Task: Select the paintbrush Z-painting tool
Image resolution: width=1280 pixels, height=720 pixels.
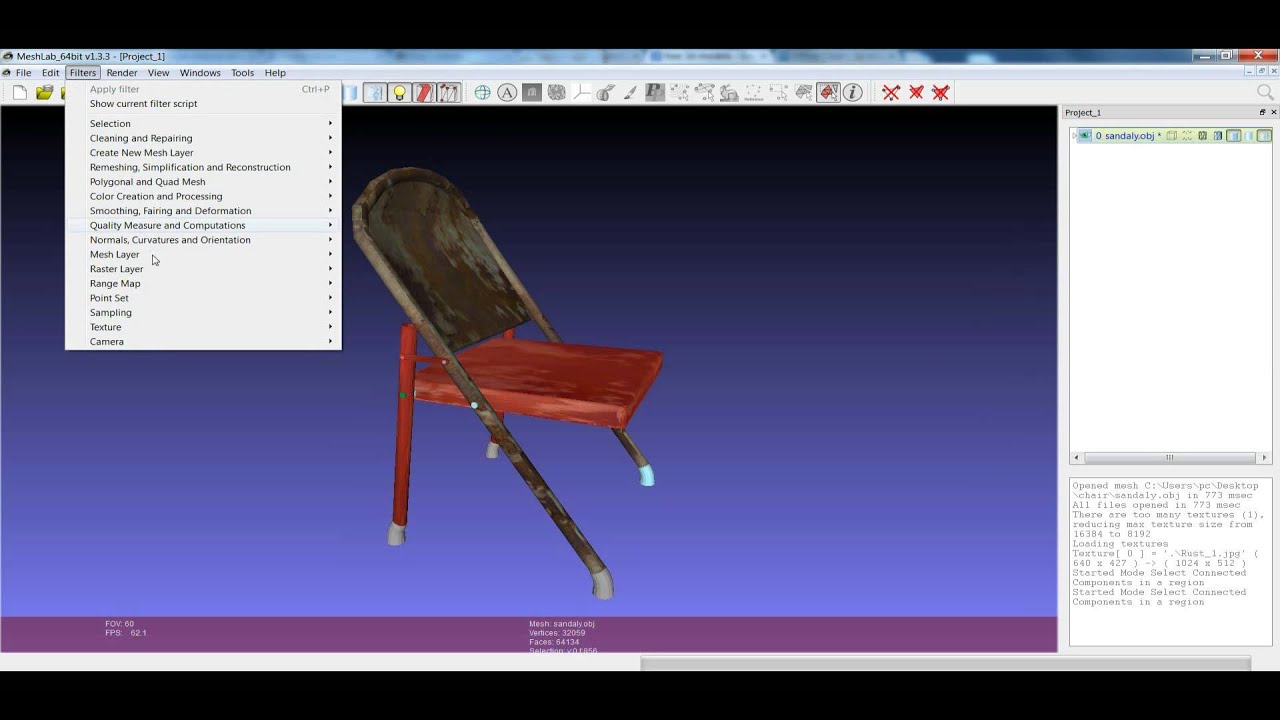Action: click(629, 92)
